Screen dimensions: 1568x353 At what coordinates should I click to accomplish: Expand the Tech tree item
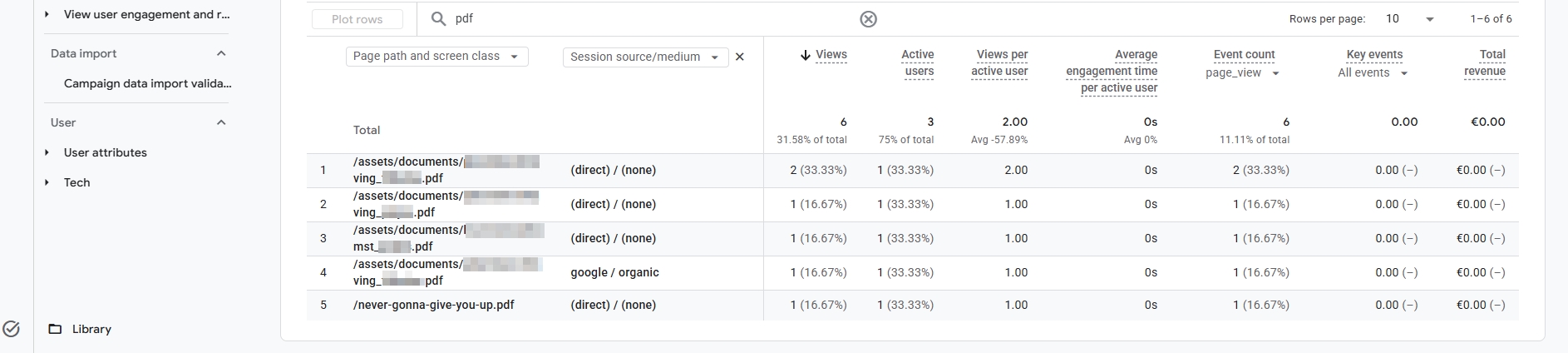pos(47,182)
